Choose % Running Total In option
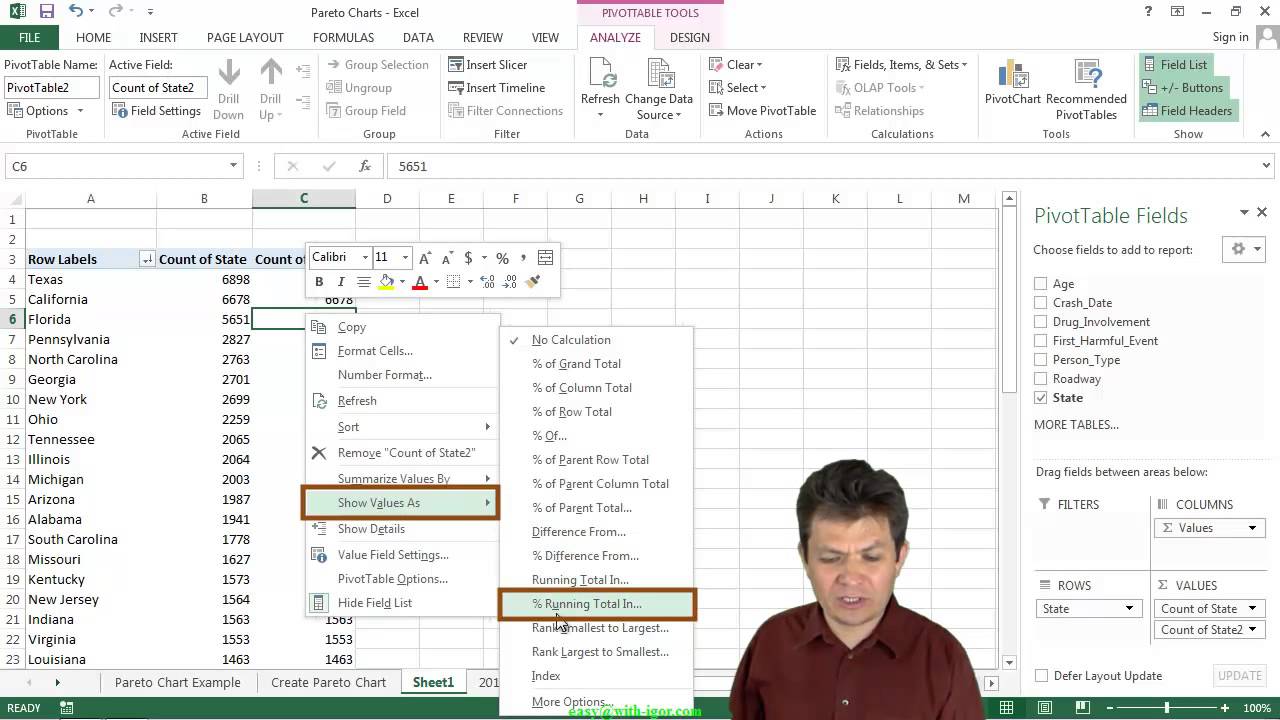This screenshot has height=720, width=1280. [597, 604]
